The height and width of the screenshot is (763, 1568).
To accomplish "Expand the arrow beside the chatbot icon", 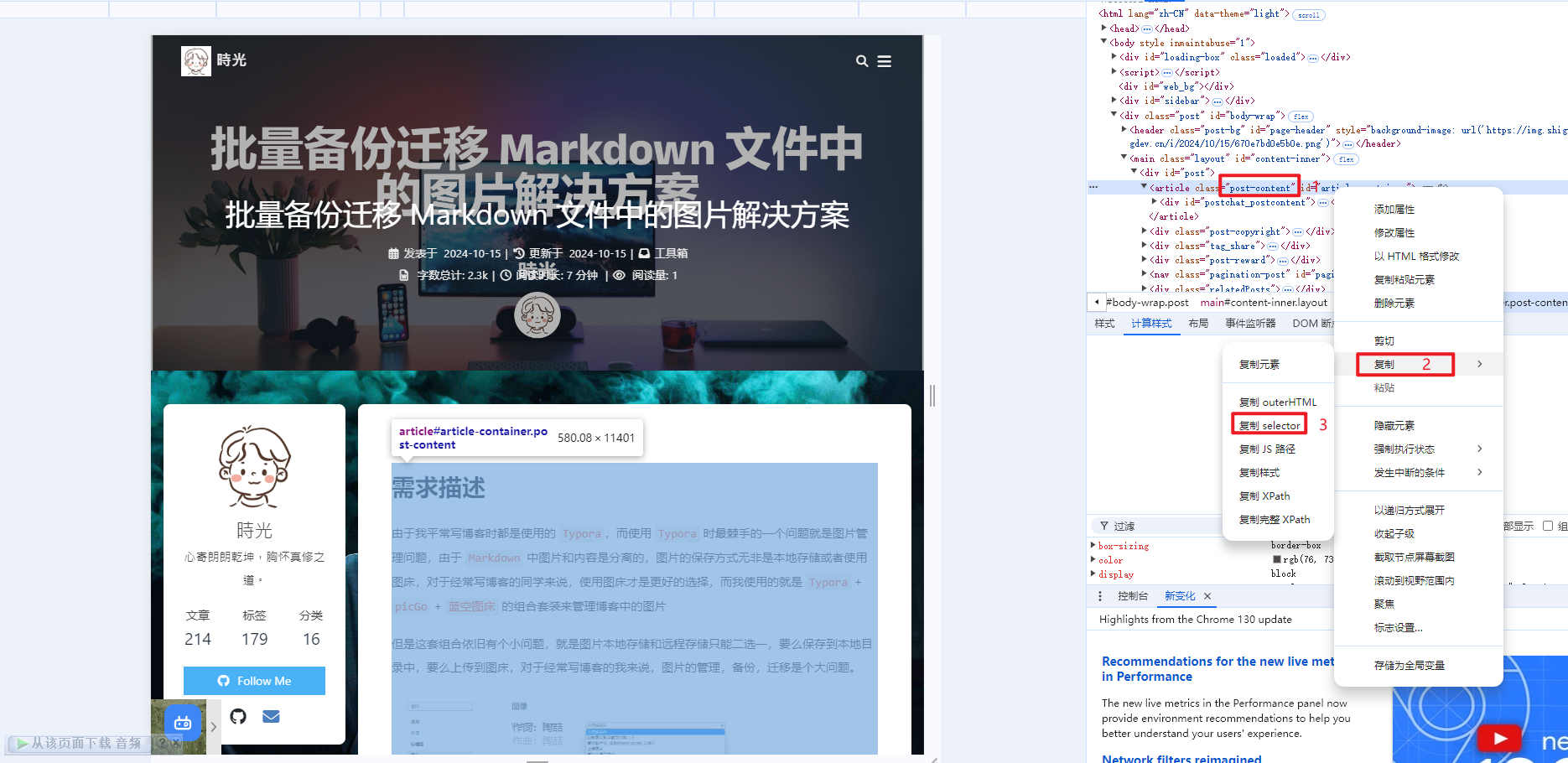I will tap(214, 727).
